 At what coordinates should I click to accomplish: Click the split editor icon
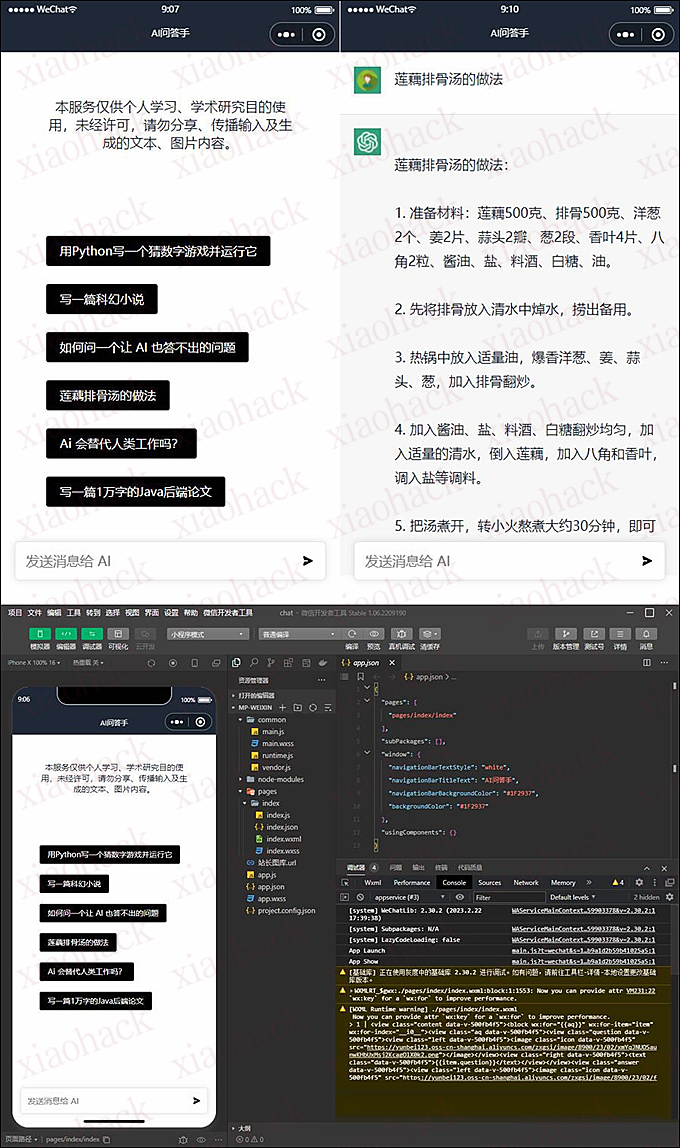tap(646, 663)
